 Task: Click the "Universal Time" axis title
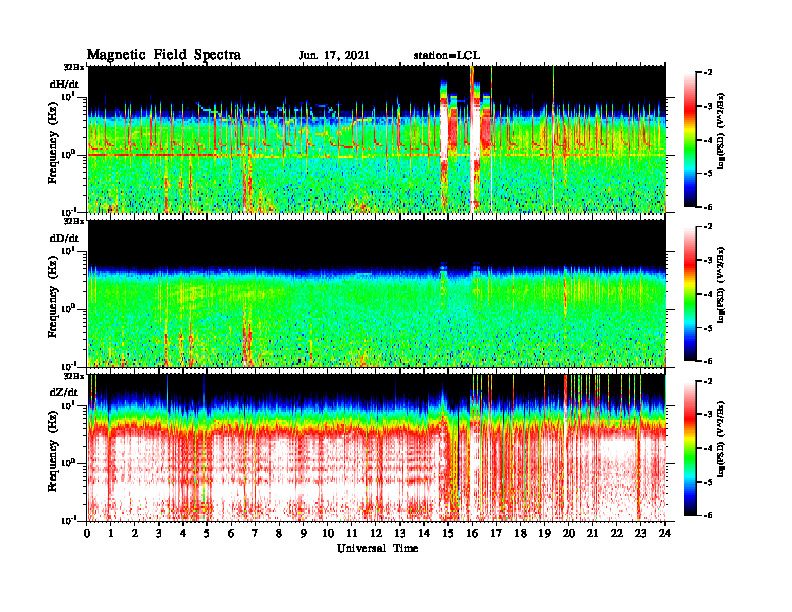click(x=377, y=548)
